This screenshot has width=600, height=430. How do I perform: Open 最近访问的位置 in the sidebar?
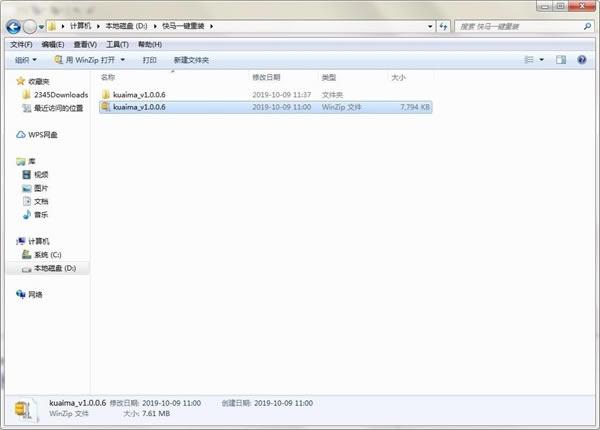click(58, 108)
